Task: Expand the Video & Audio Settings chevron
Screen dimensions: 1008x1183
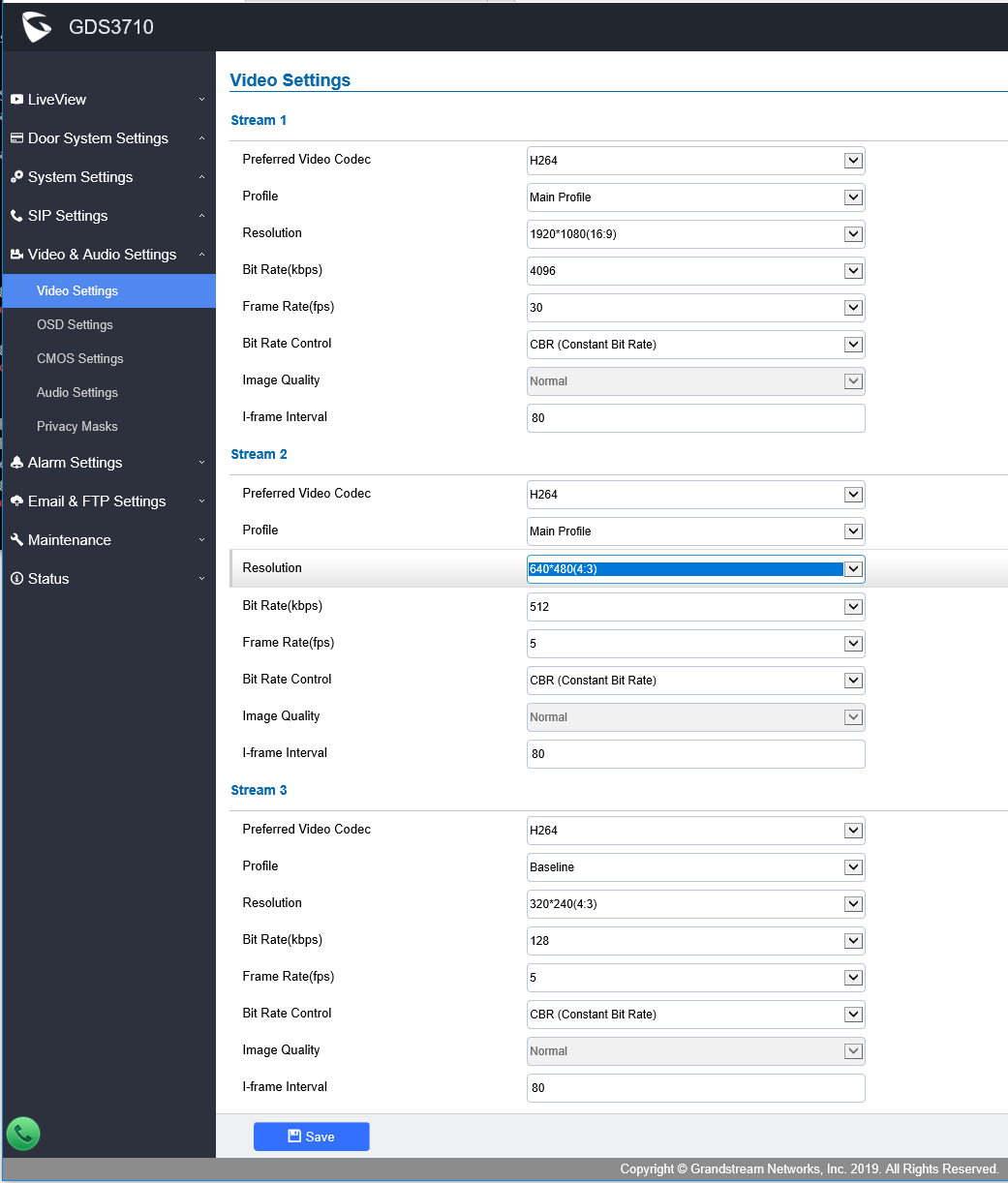Action: pos(201,255)
